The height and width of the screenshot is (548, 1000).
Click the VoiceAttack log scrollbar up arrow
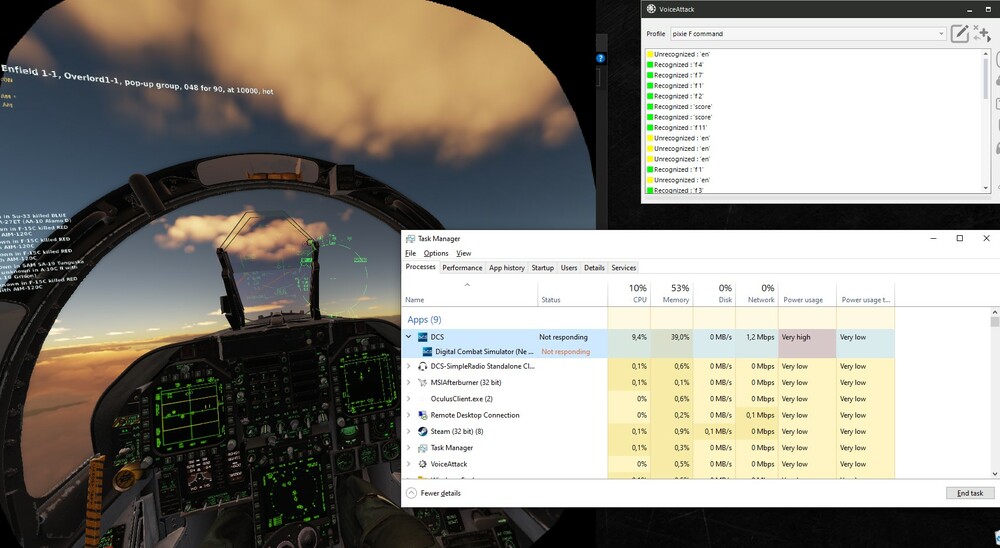tap(986, 54)
